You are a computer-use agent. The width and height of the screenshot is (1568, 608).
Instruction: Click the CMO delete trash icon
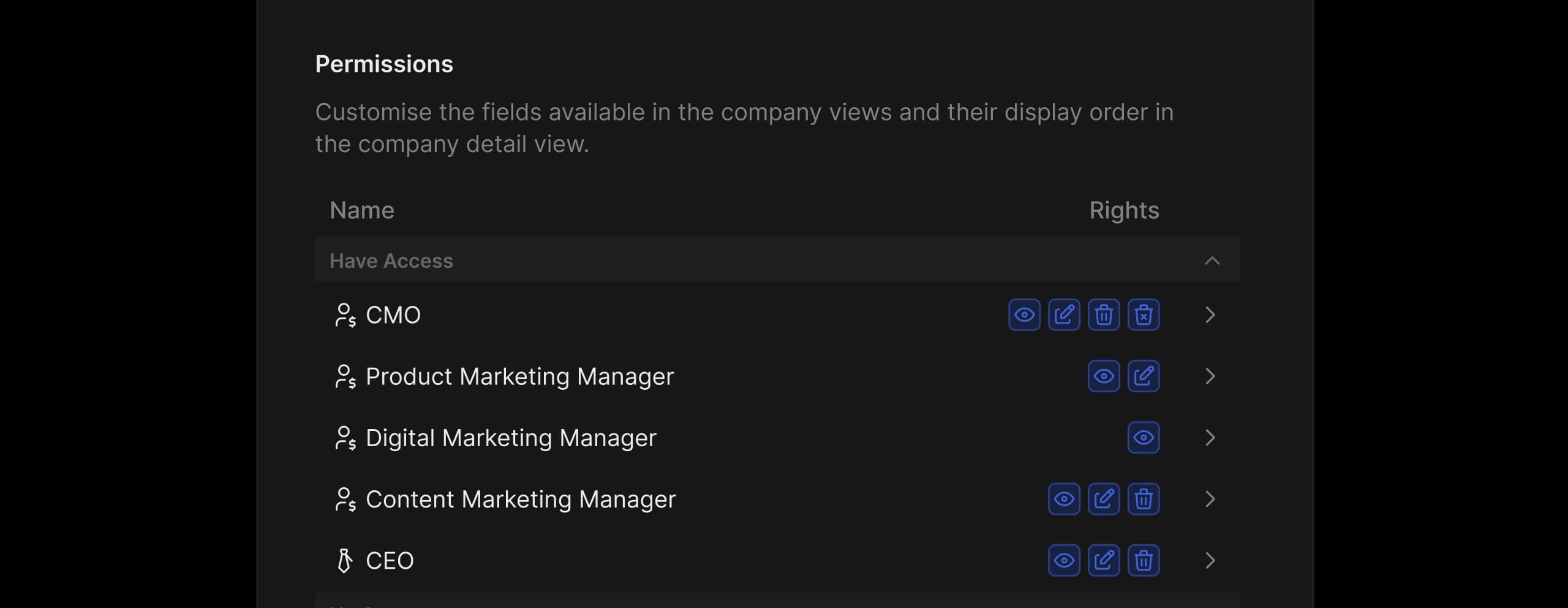(1104, 315)
